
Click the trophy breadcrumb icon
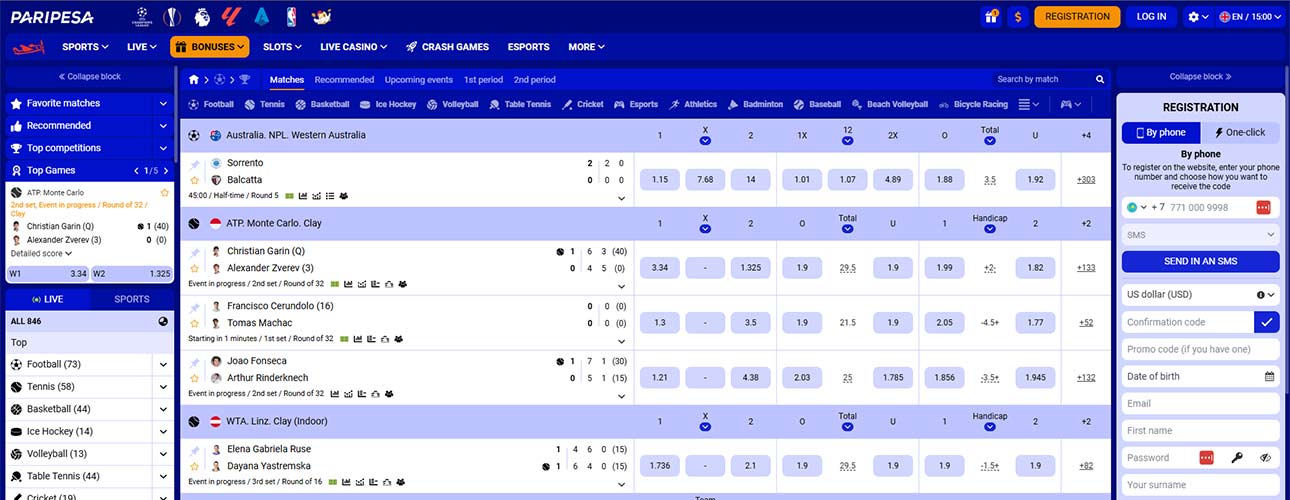click(x=245, y=79)
